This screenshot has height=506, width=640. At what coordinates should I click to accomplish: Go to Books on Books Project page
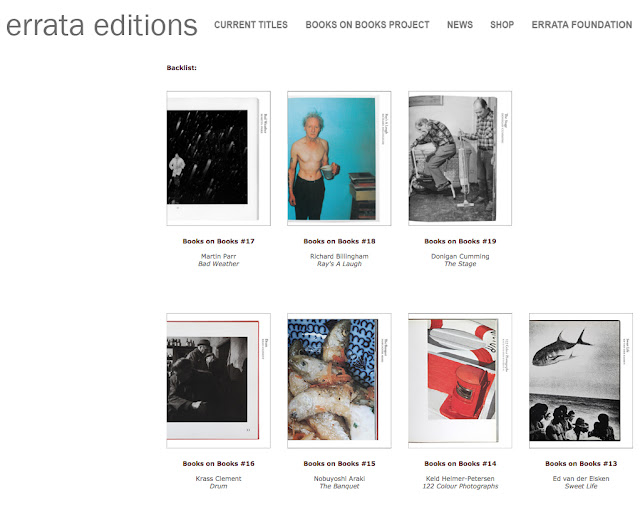point(367,25)
